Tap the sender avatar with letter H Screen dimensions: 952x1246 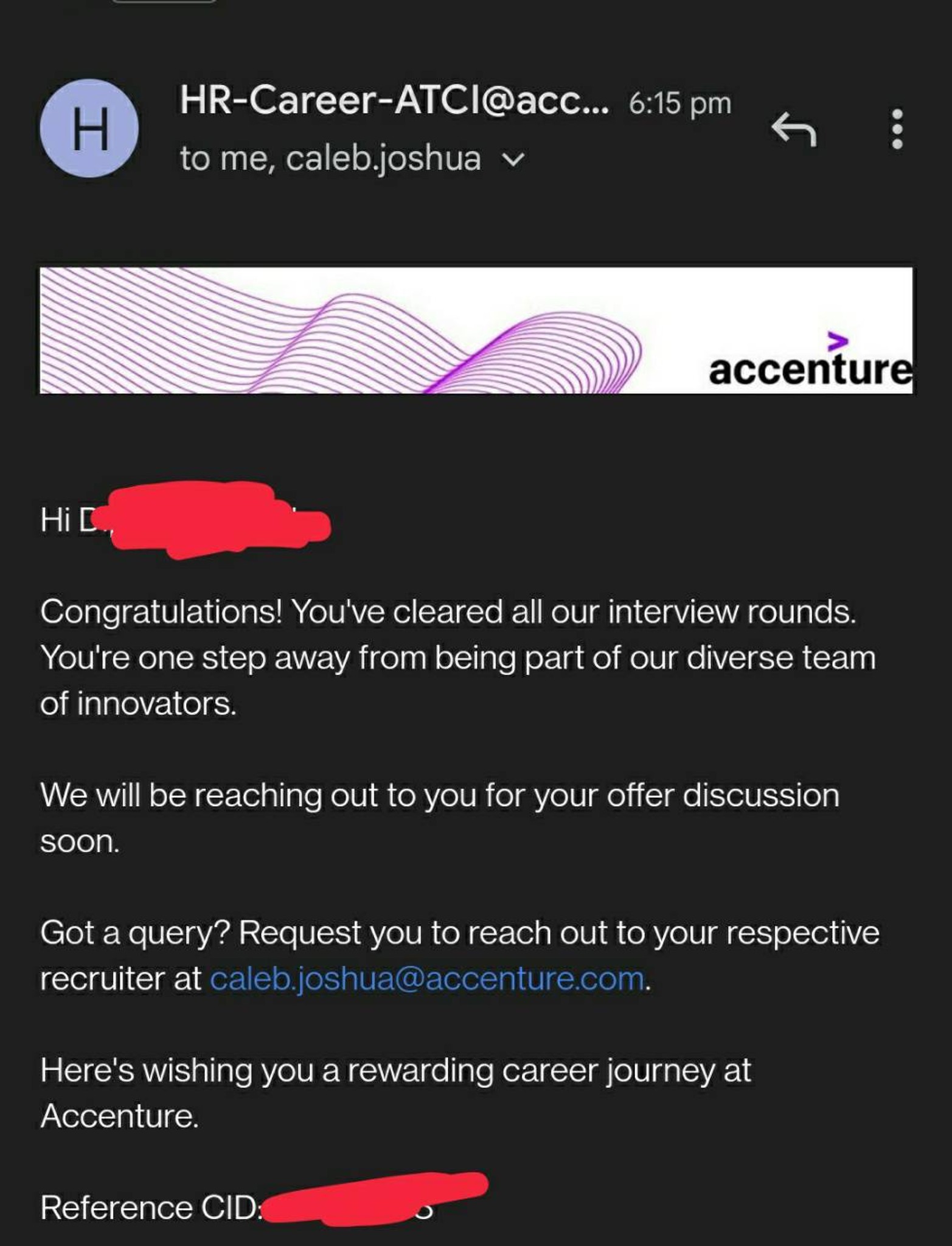click(x=89, y=128)
